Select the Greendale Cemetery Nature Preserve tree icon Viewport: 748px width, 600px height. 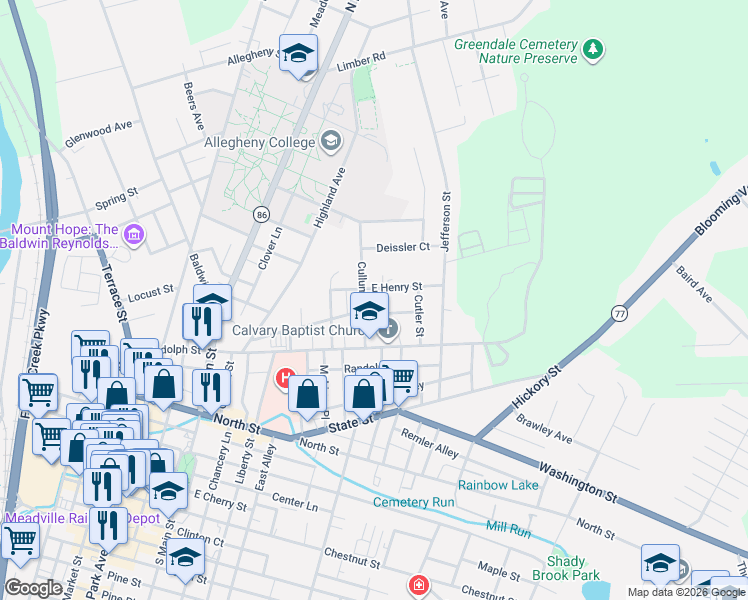[x=593, y=50]
